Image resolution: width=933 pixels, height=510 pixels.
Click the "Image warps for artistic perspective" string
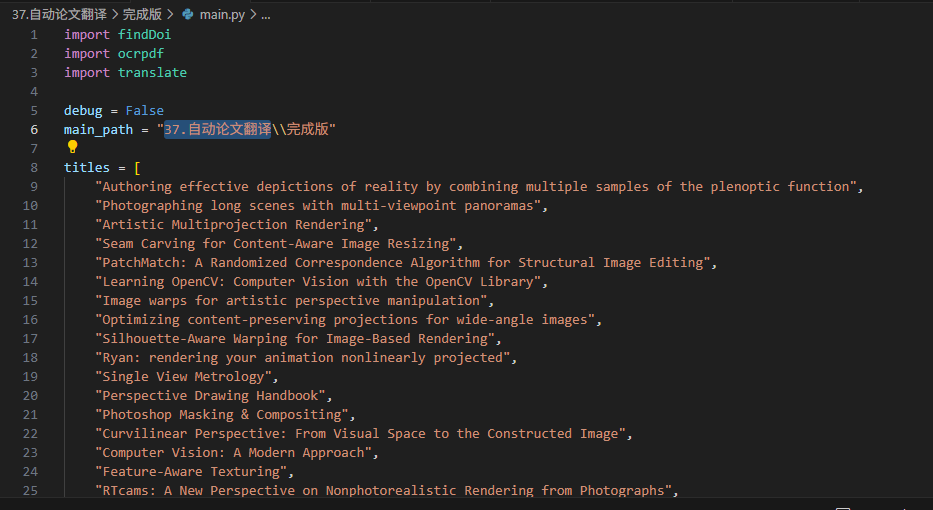tap(292, 301)
